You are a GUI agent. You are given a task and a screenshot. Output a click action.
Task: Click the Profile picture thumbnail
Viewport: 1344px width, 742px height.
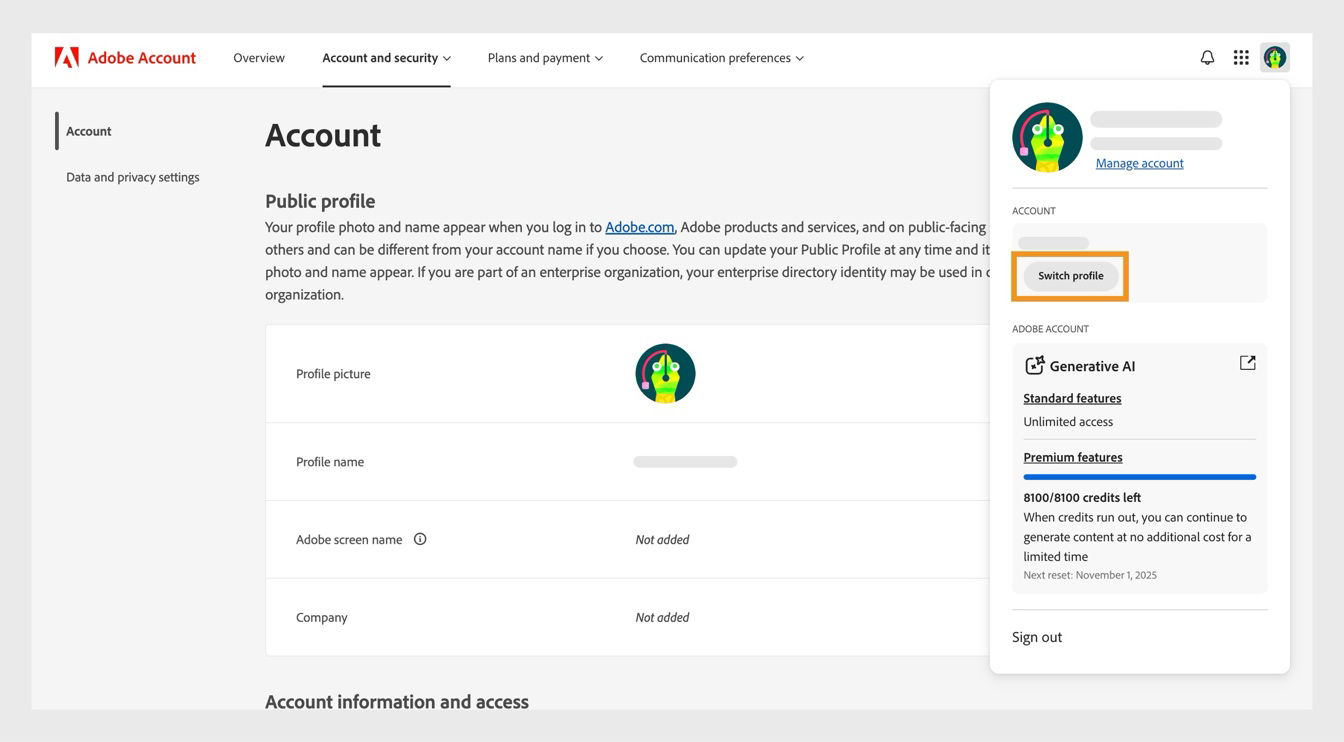665,372
